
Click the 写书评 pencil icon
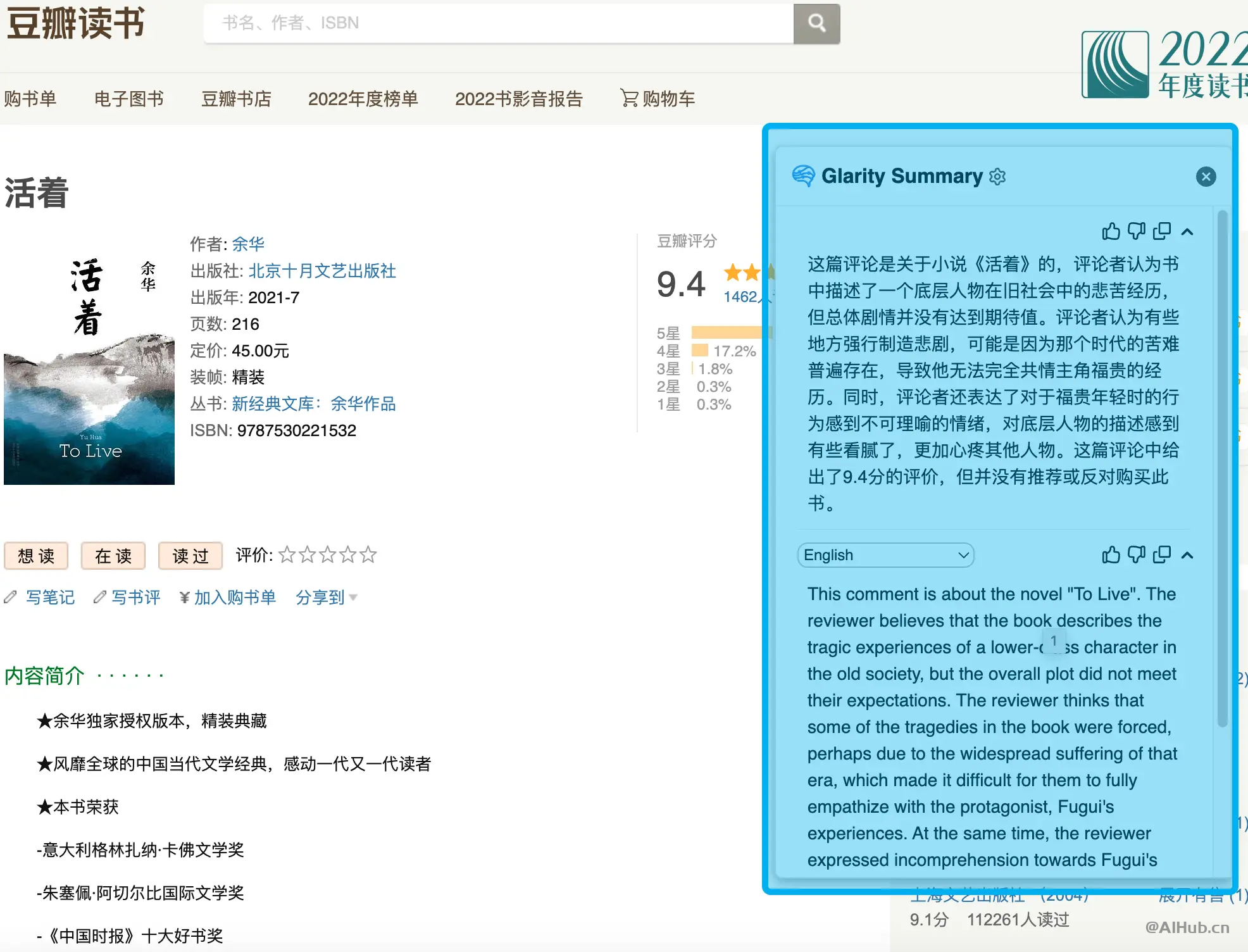(99, 597)
